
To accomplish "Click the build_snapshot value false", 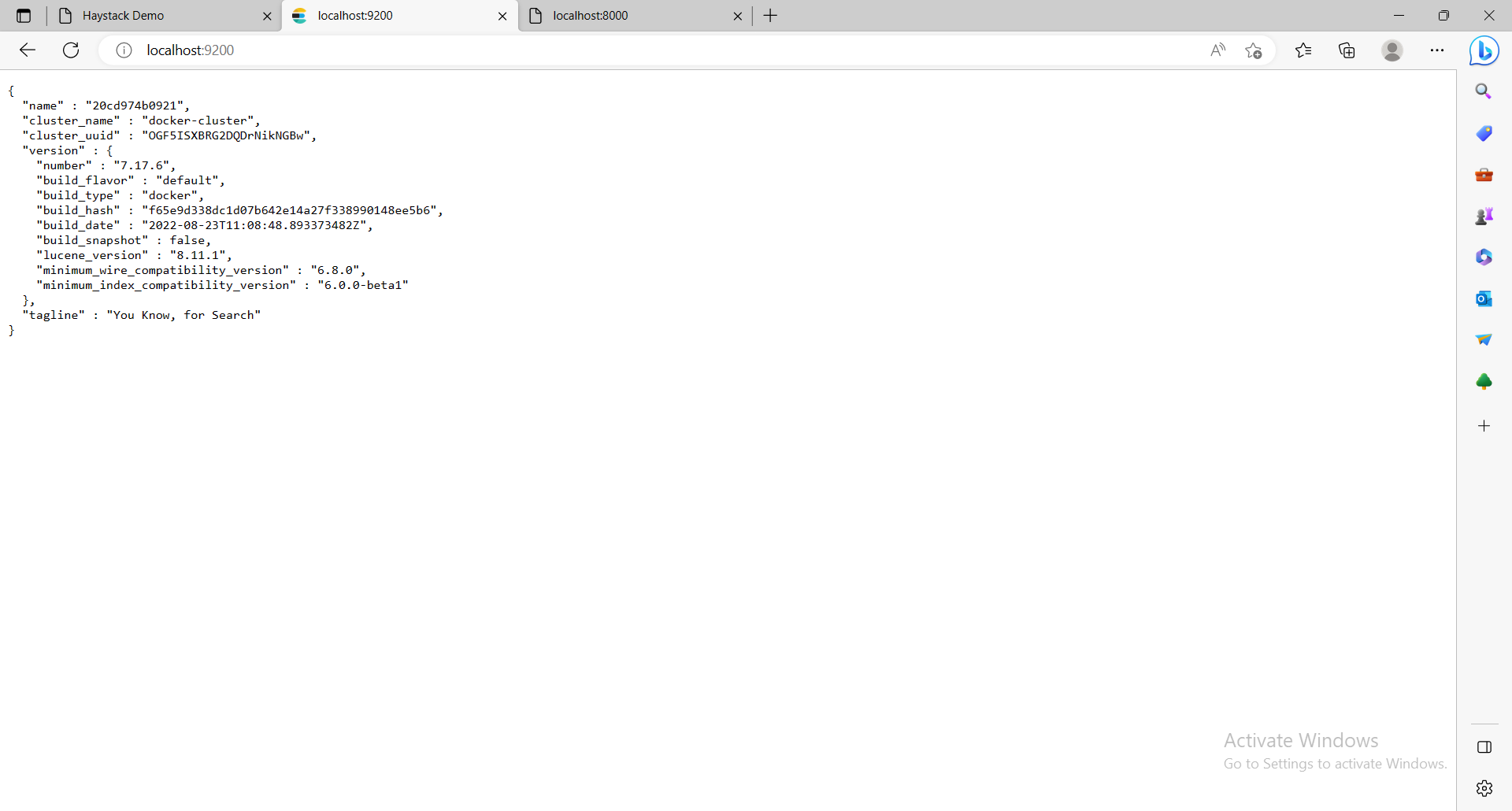I will pos(187,240).
